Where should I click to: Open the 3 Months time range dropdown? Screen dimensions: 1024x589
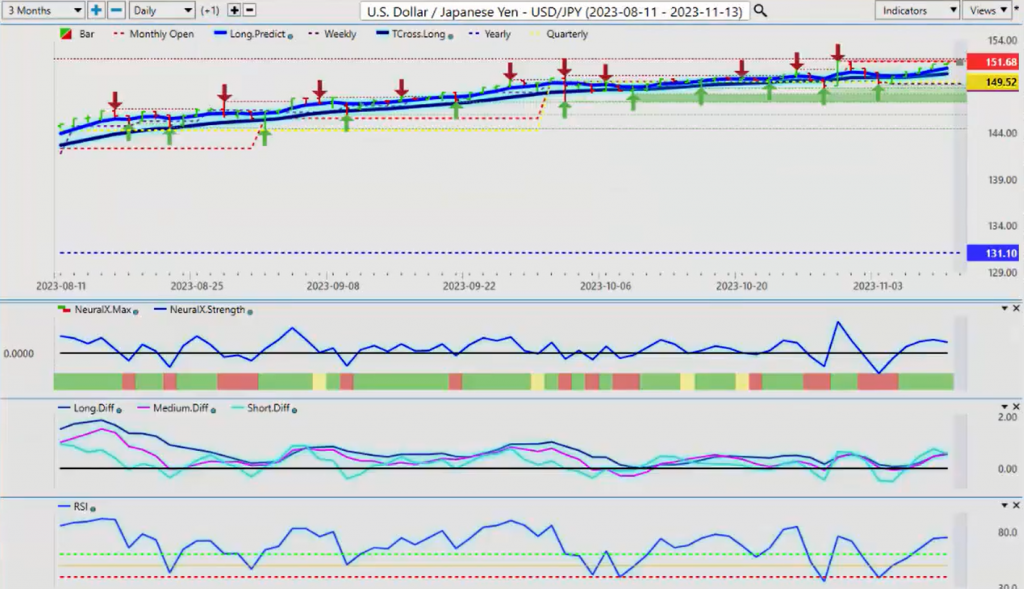pos(43,10)
